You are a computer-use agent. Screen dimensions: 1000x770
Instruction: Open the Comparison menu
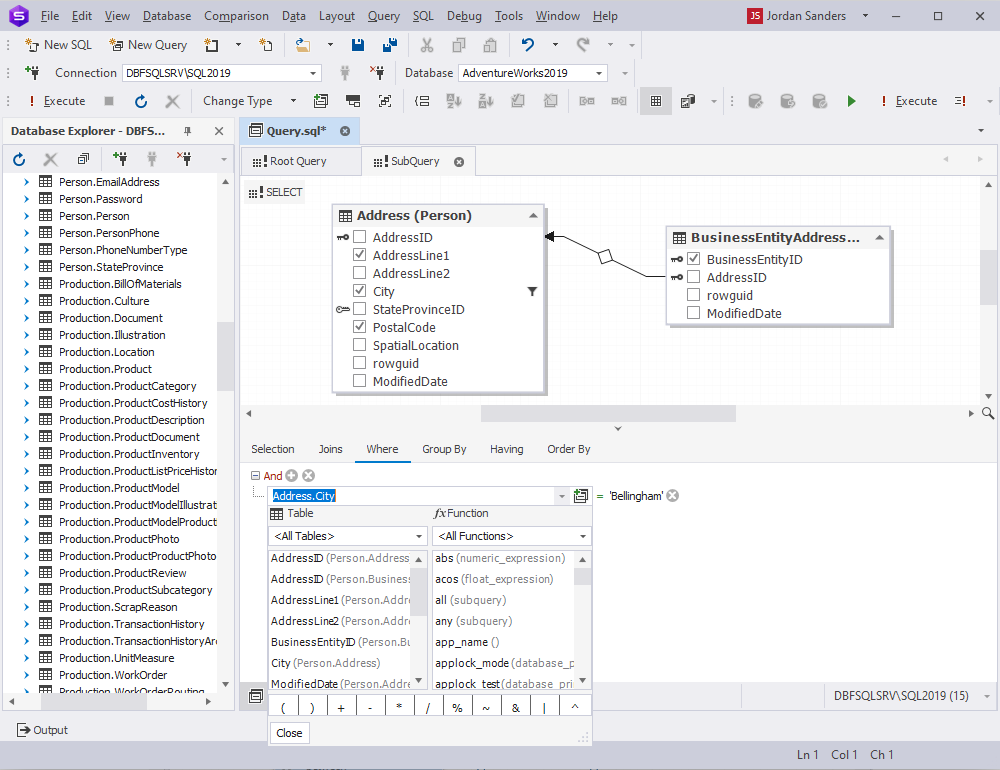236,16
